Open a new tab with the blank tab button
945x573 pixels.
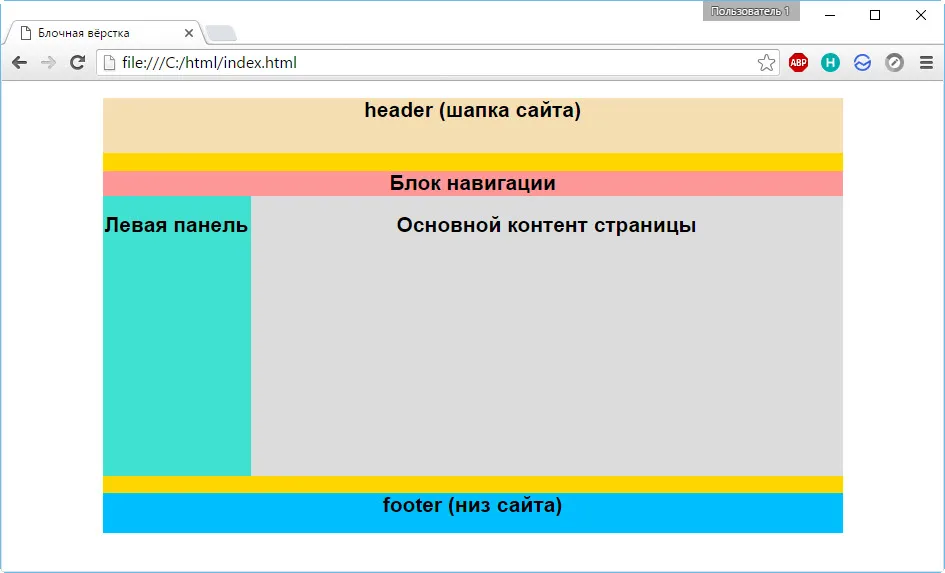[x=221, y=33]
